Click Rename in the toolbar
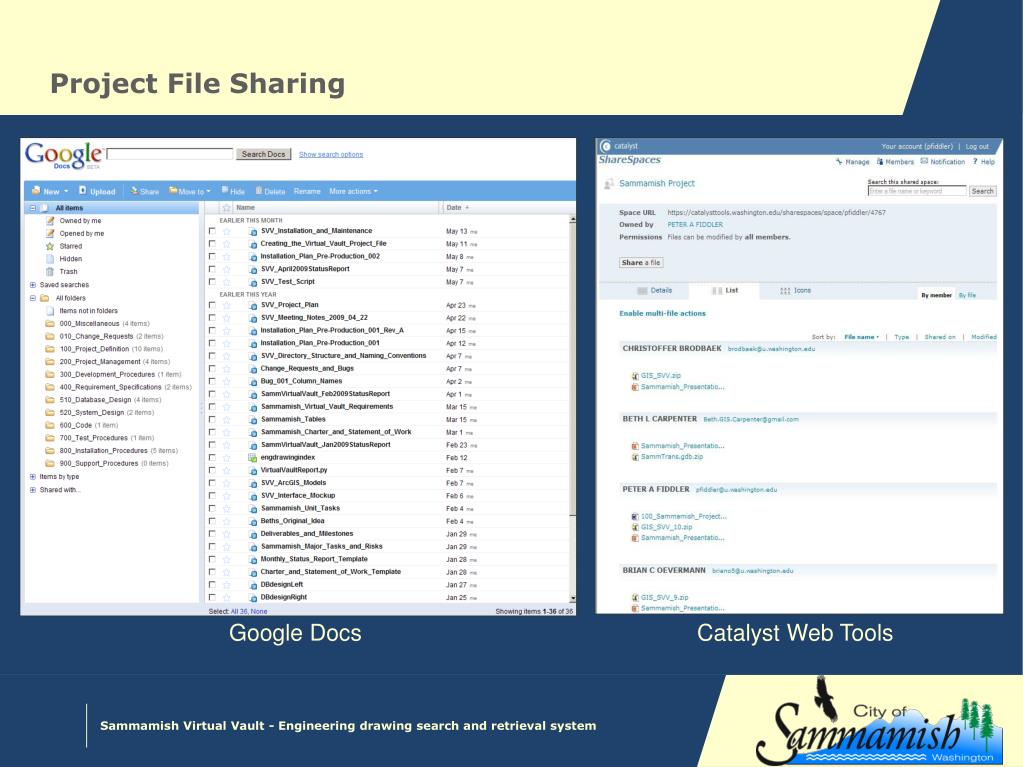This screenshot has height=767, width=1023. point(307,191)
